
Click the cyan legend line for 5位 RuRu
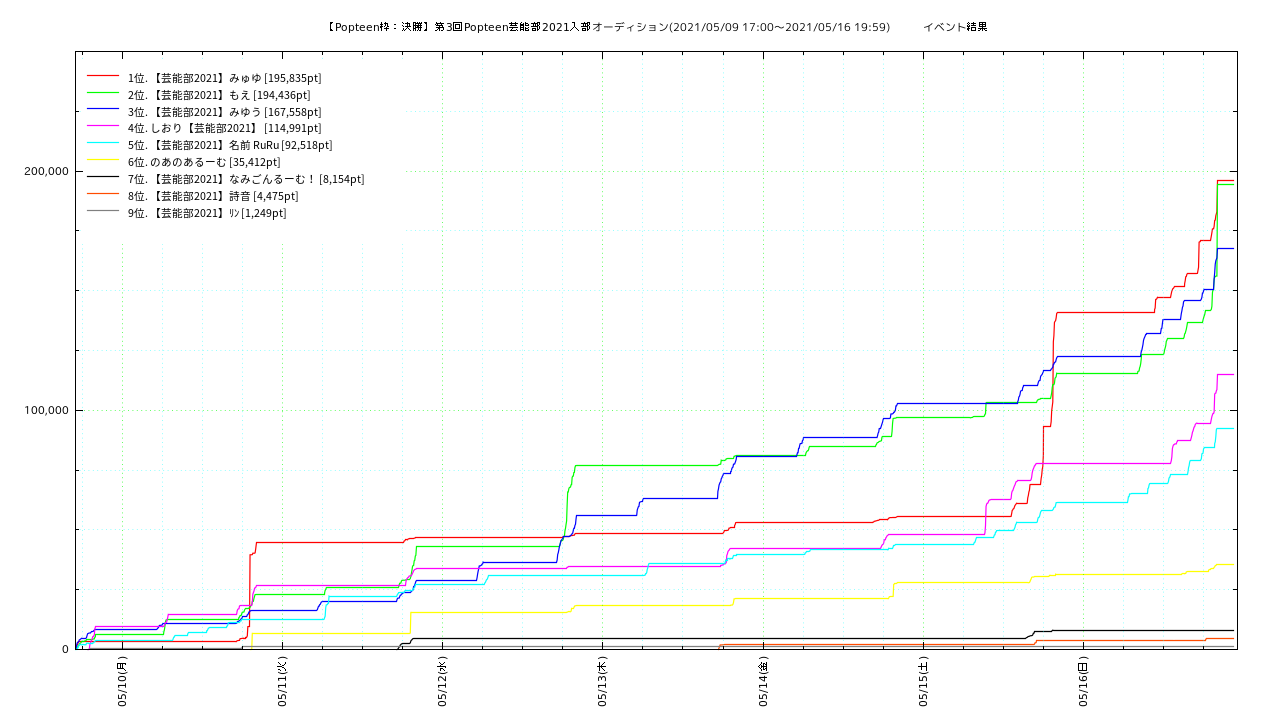point(103,145)
